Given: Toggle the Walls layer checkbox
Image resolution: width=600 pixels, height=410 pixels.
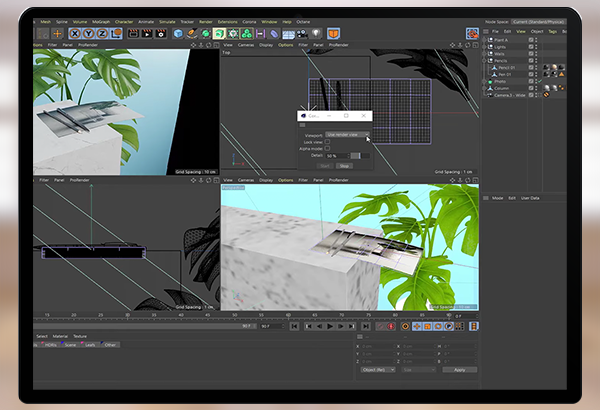Looking at the screenshot, I should click(x=531, y=54).
